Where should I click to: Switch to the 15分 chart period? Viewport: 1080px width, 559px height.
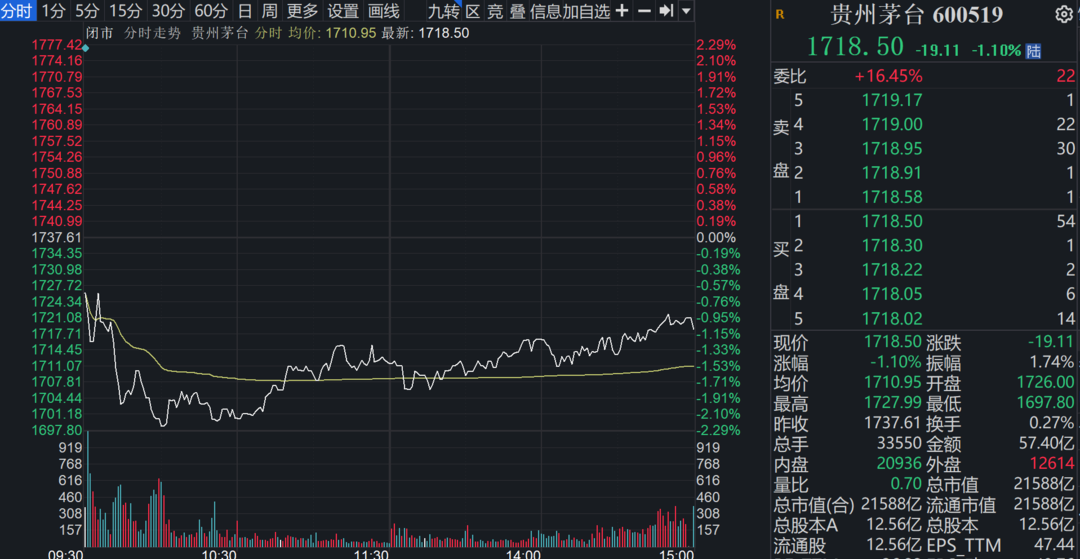125,11
